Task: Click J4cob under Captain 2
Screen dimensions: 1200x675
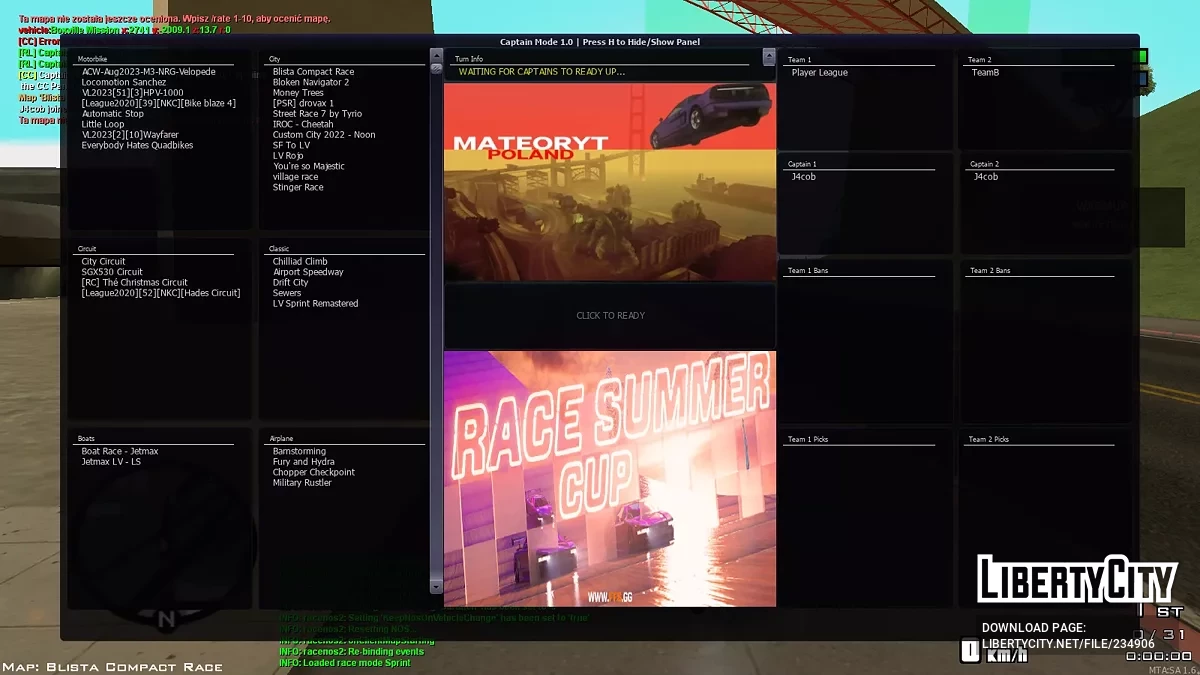Action: coord(985,177)
